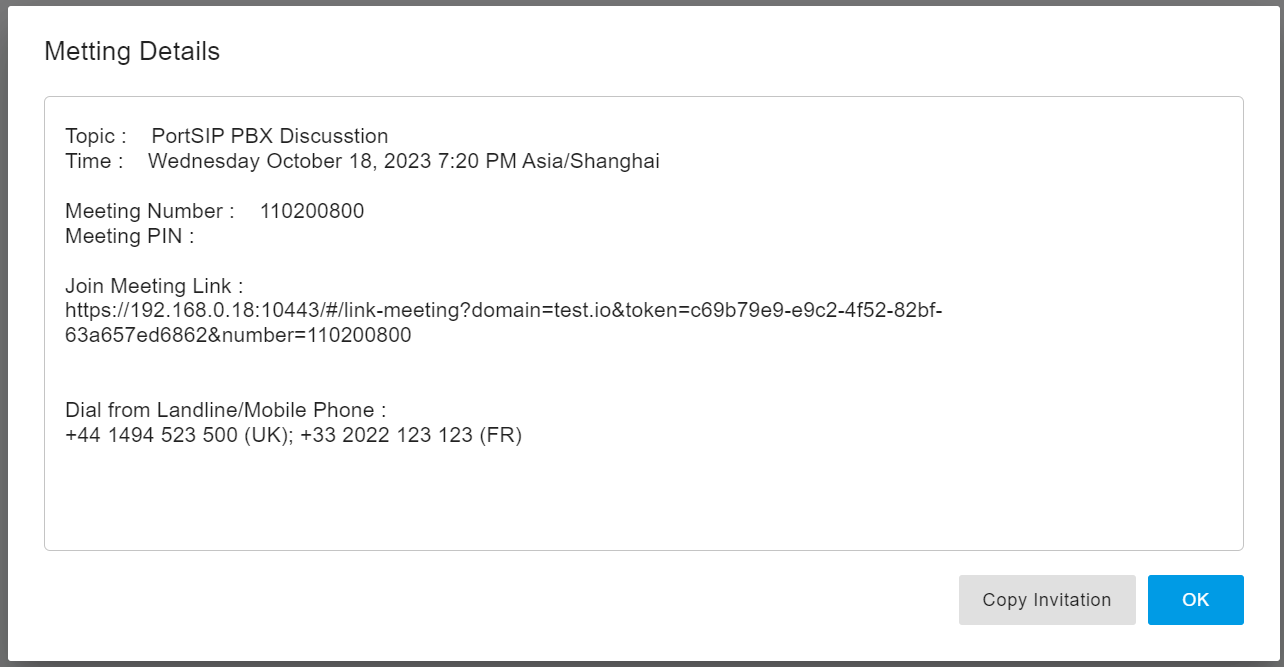
Task: Click the Wednesday October 18, 2023 date text
Action: pyautogui.click(x=290, y=161)
